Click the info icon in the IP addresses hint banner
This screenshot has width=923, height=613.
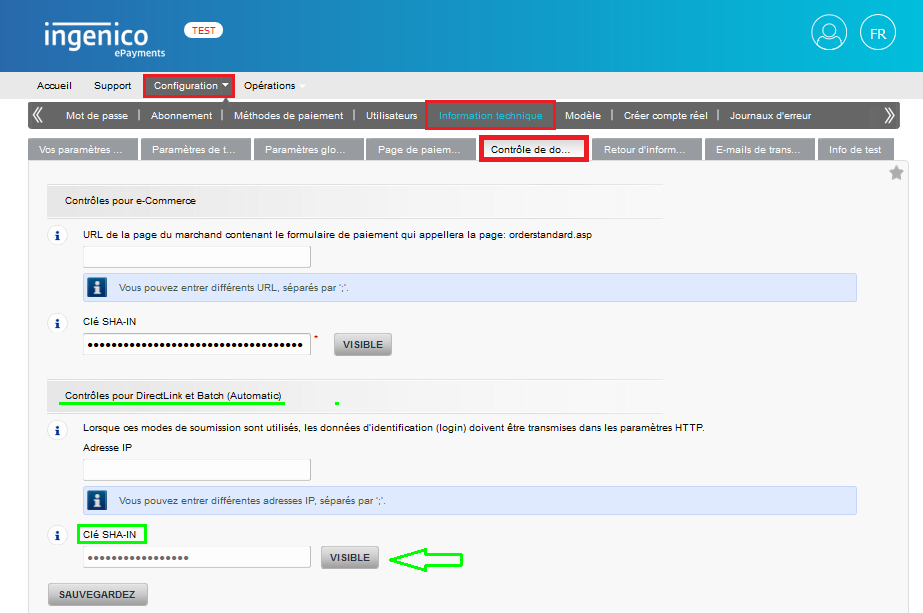(x=95, y=499)
